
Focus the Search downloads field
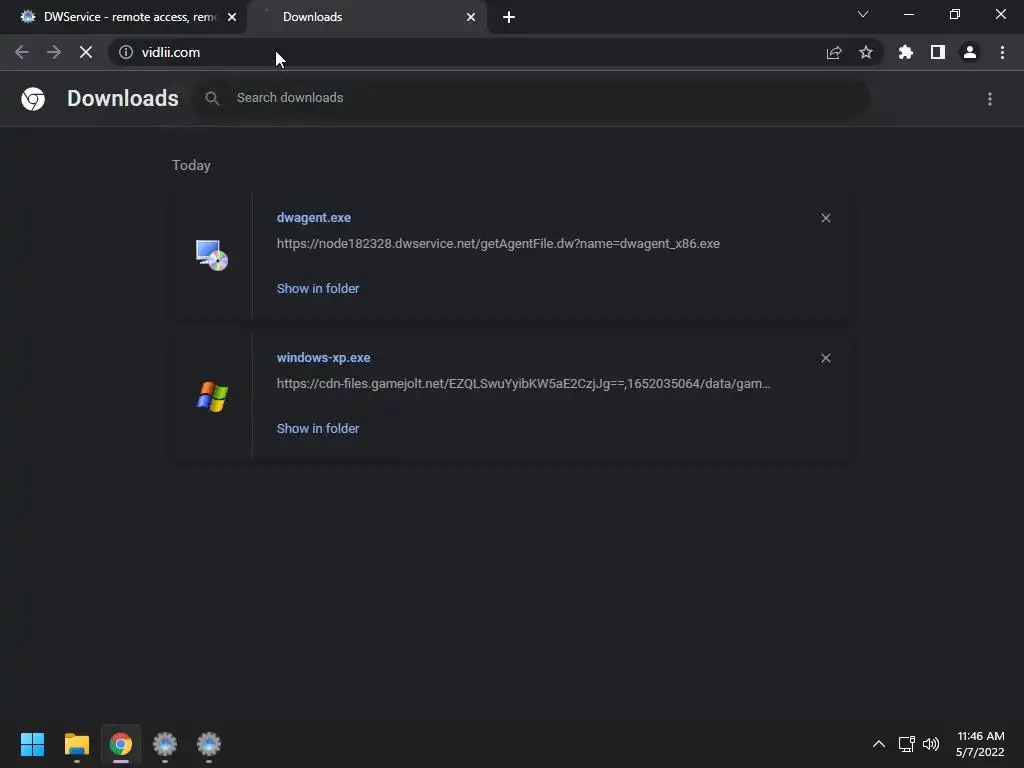[531, 98]
